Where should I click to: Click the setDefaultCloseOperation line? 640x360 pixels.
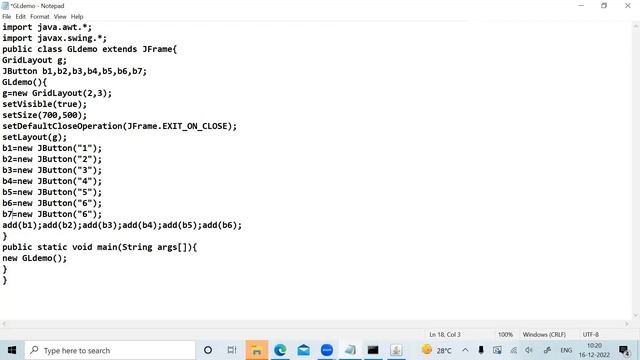click(120, 126)
